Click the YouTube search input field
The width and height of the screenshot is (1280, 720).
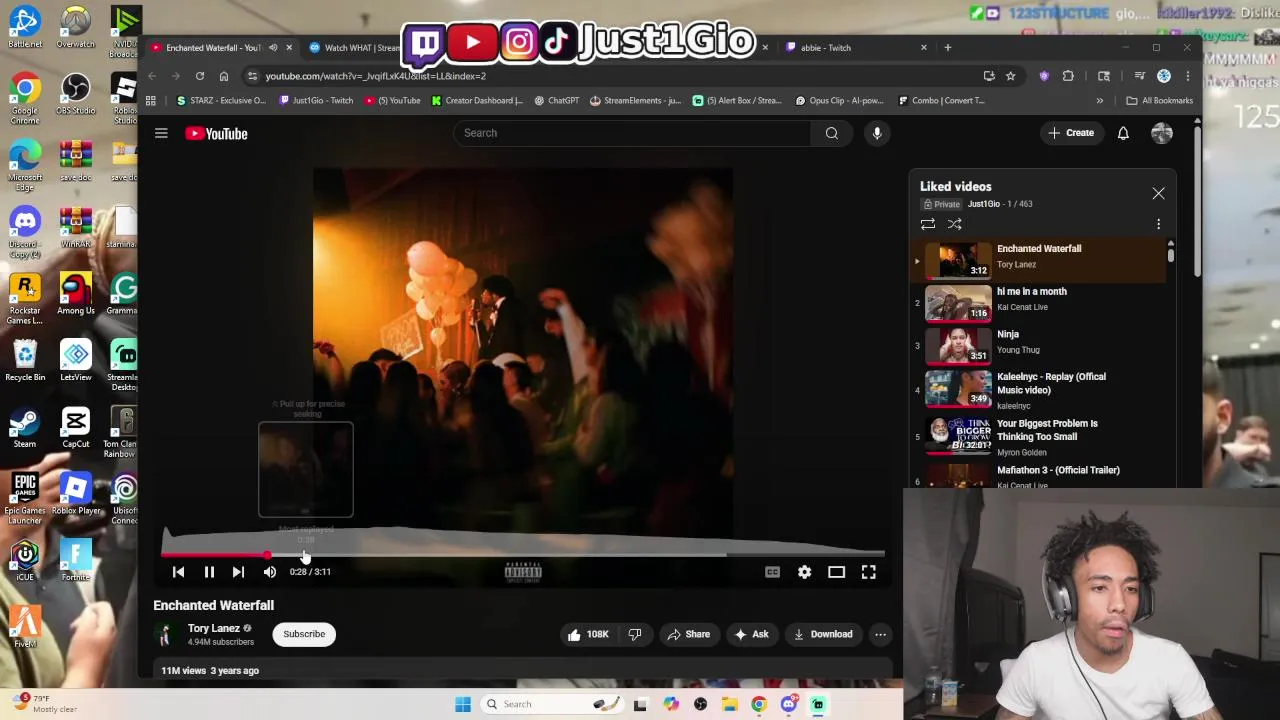(633, 133)
